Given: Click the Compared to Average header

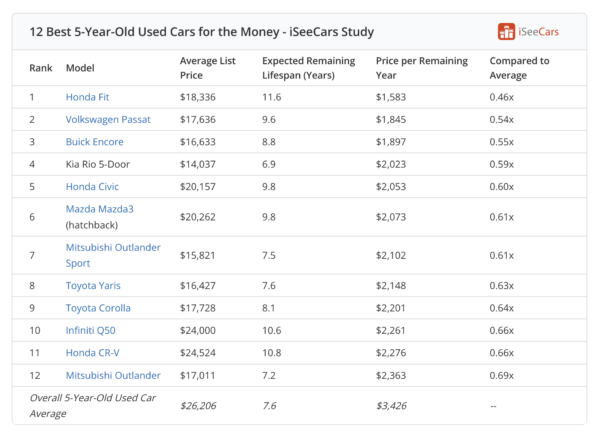Looking at the screenshot, I should pos(519,67).
